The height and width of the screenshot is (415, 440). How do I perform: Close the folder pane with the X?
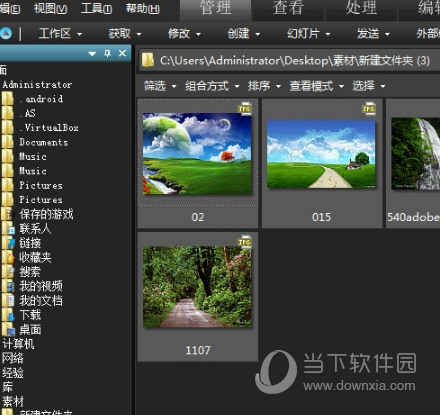pyautogui.click(x=122, y=53)
